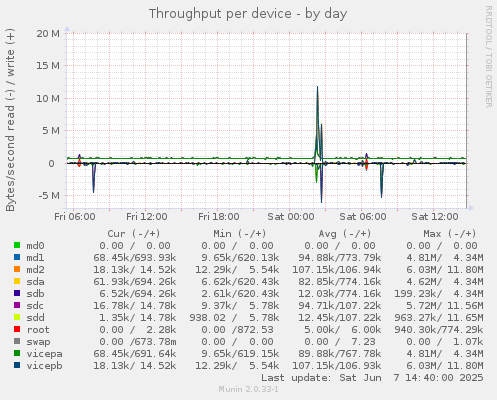Click the 'Min (-/+)' column header
The image size is (497, 400).
click(240, 234)
